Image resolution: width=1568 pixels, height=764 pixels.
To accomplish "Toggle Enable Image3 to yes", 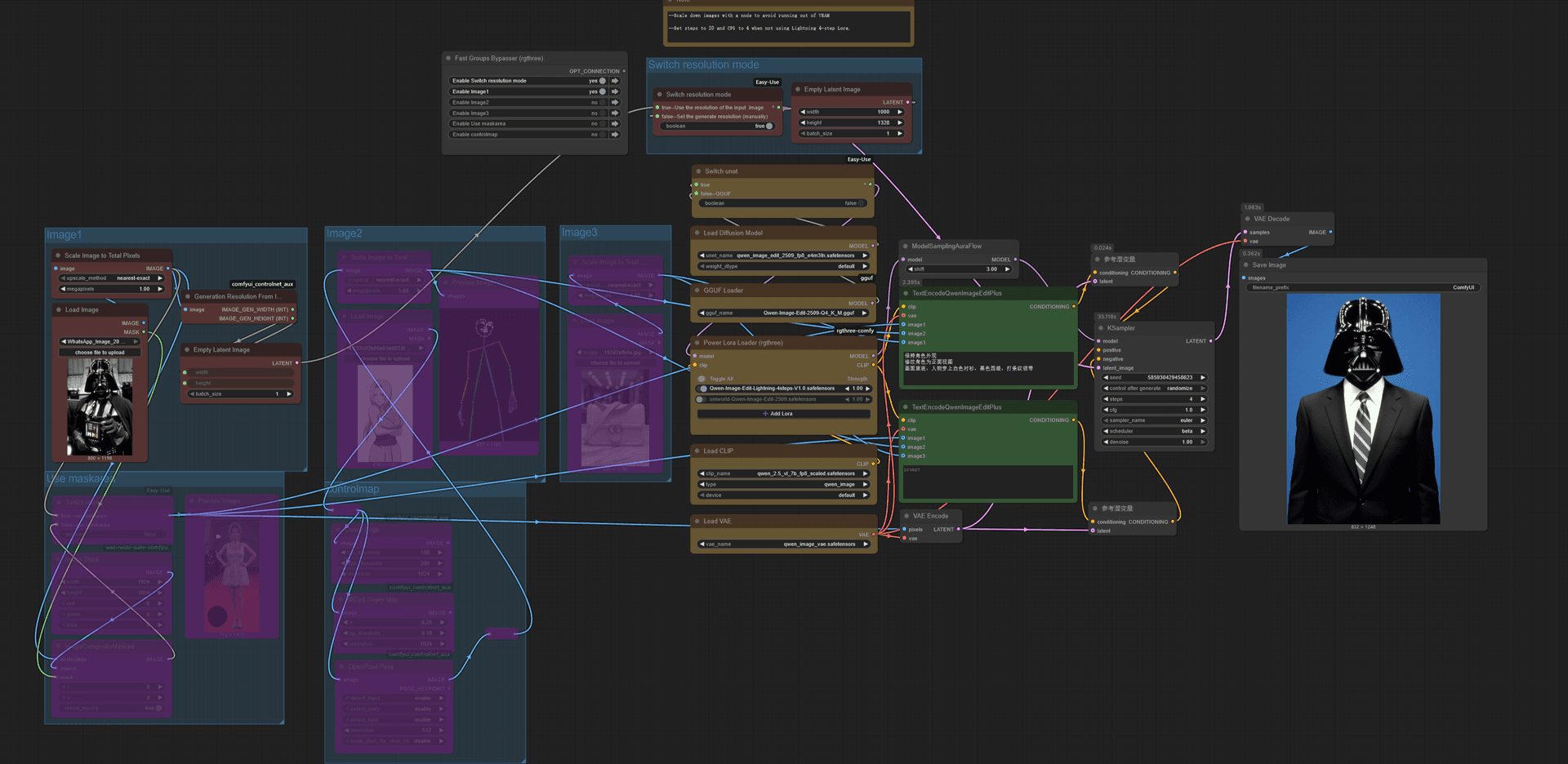I will click(603, 113).
